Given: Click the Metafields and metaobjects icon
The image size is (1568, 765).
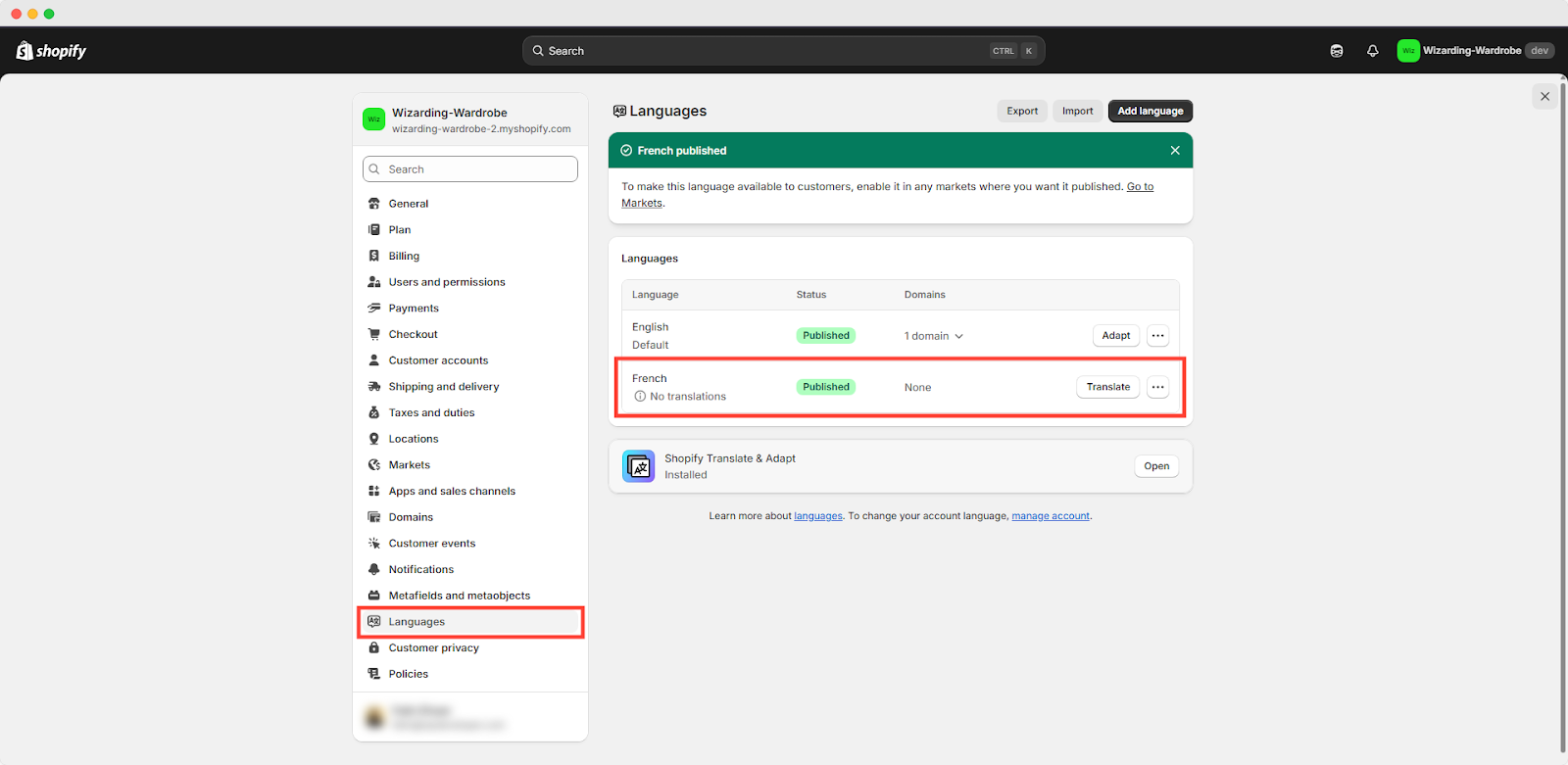Looking at the screenshot, I should tap(374, 596).
